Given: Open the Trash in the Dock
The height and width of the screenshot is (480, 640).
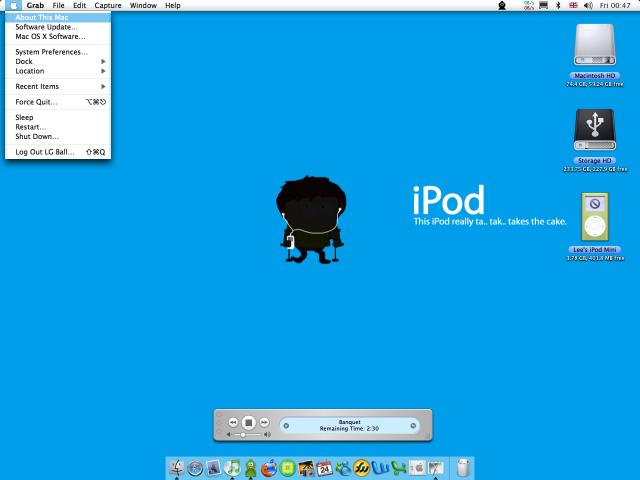Looking at the screenshot, I should pos(463,468).
